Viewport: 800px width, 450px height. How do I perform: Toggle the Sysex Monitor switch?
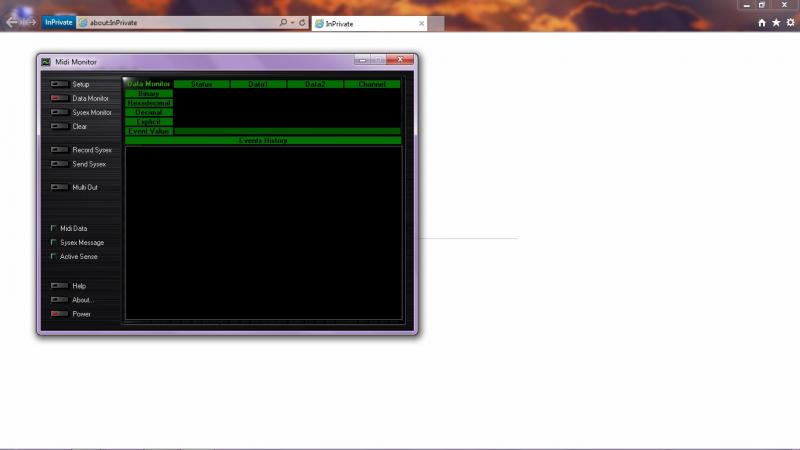tap(59, 112)
